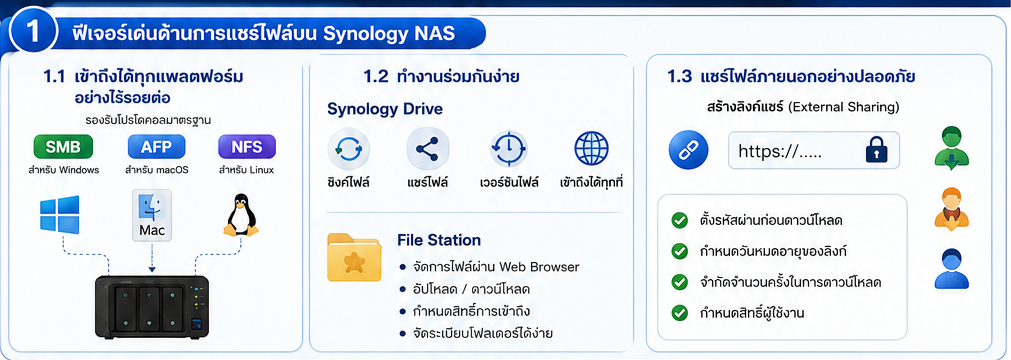Click the File Station heading

(439, 240)
